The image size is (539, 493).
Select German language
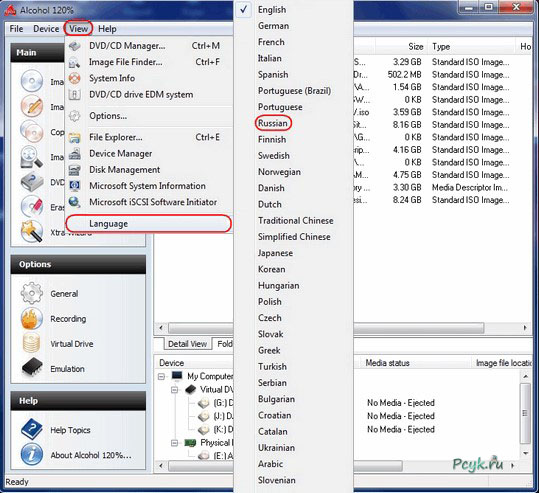coord(273,26)
